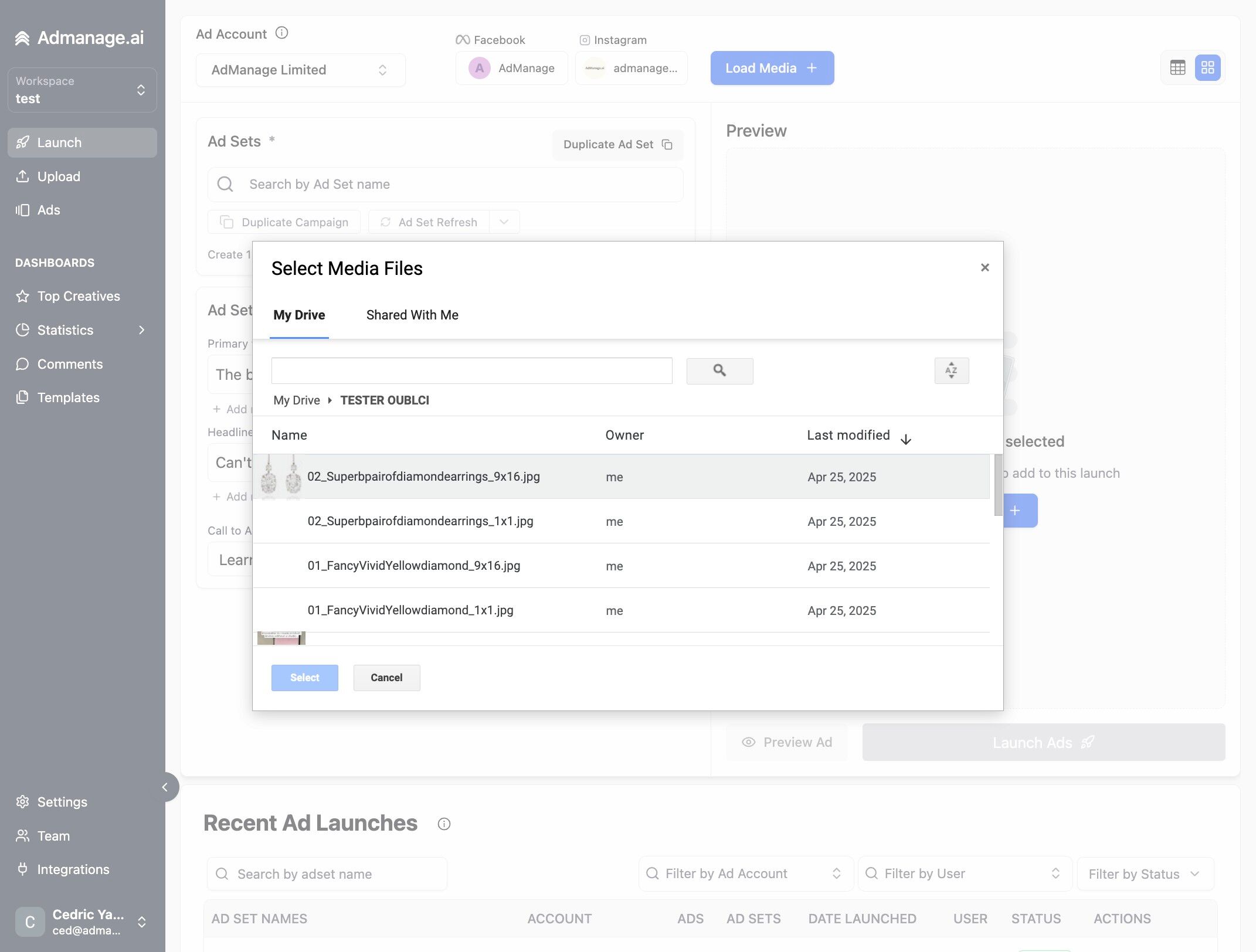1256x952 pixels.
Task: Click the magnifier search button in dialog
Action: point(719,370)
